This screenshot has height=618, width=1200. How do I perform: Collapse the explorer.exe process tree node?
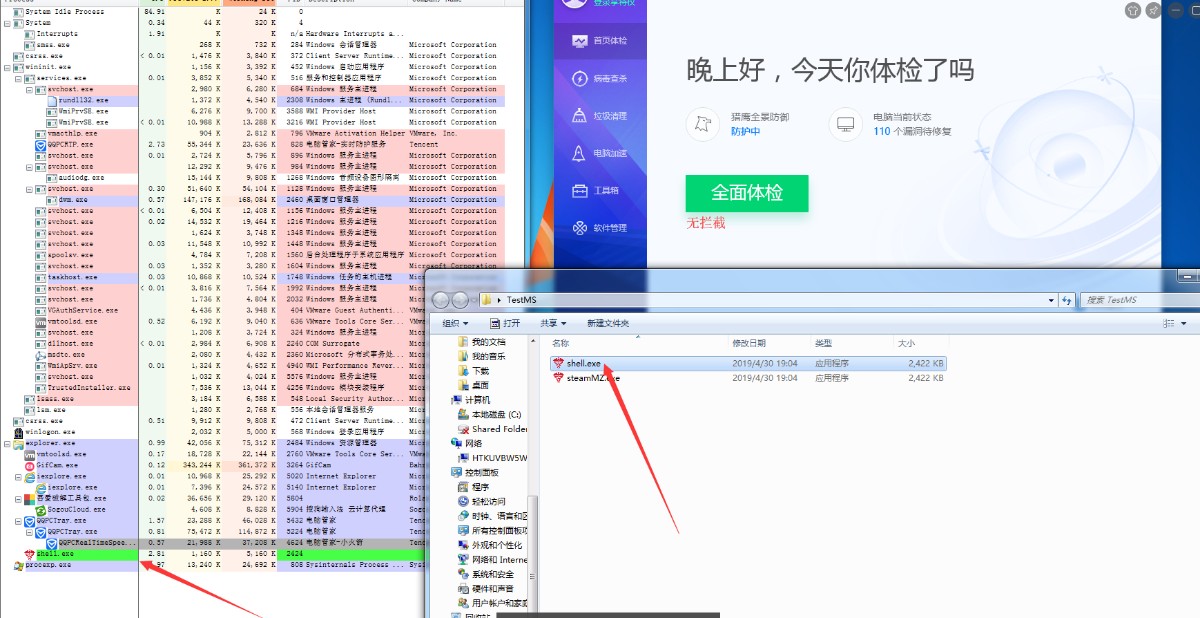click(7, 442)
